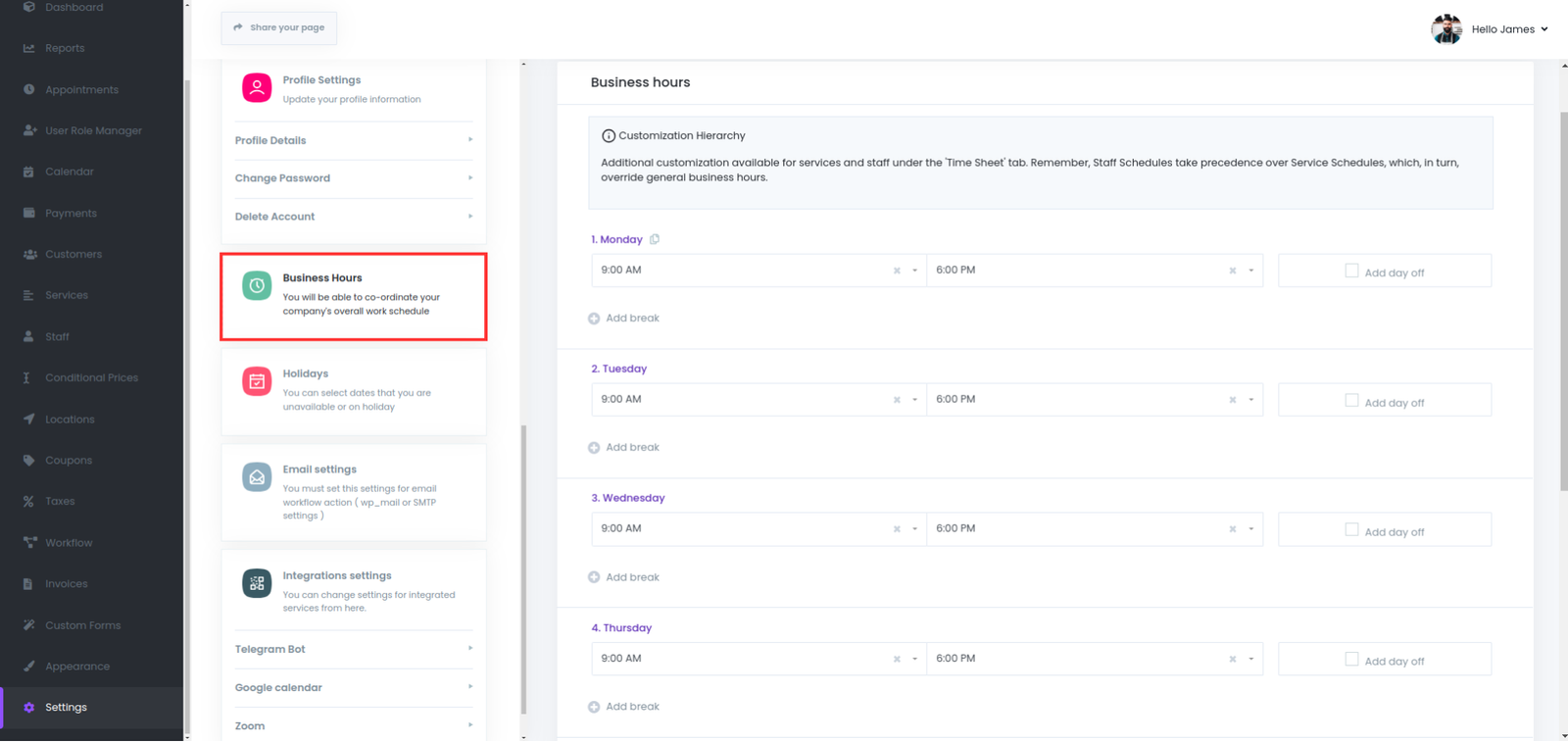Click the Email settings envelope icon
The image size is (1568, 742).
click(257, 477)
